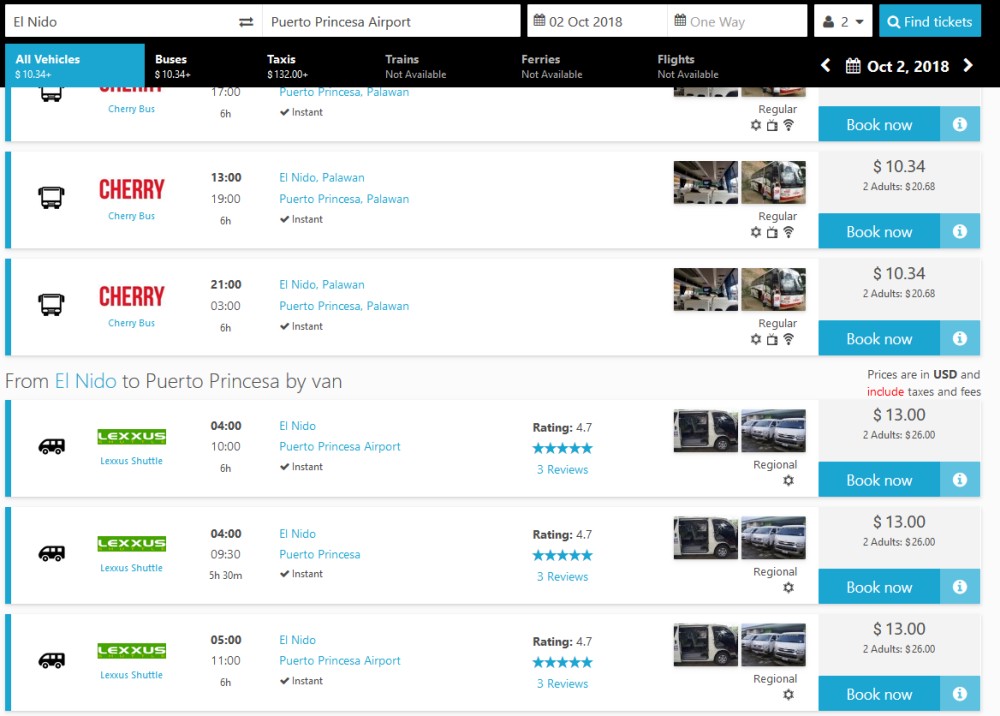Image resolution: width=1000 pixels, height=716 pixels.
Task: Open 3 Reviews on 05:00 trip
Action: pos(562,684)
